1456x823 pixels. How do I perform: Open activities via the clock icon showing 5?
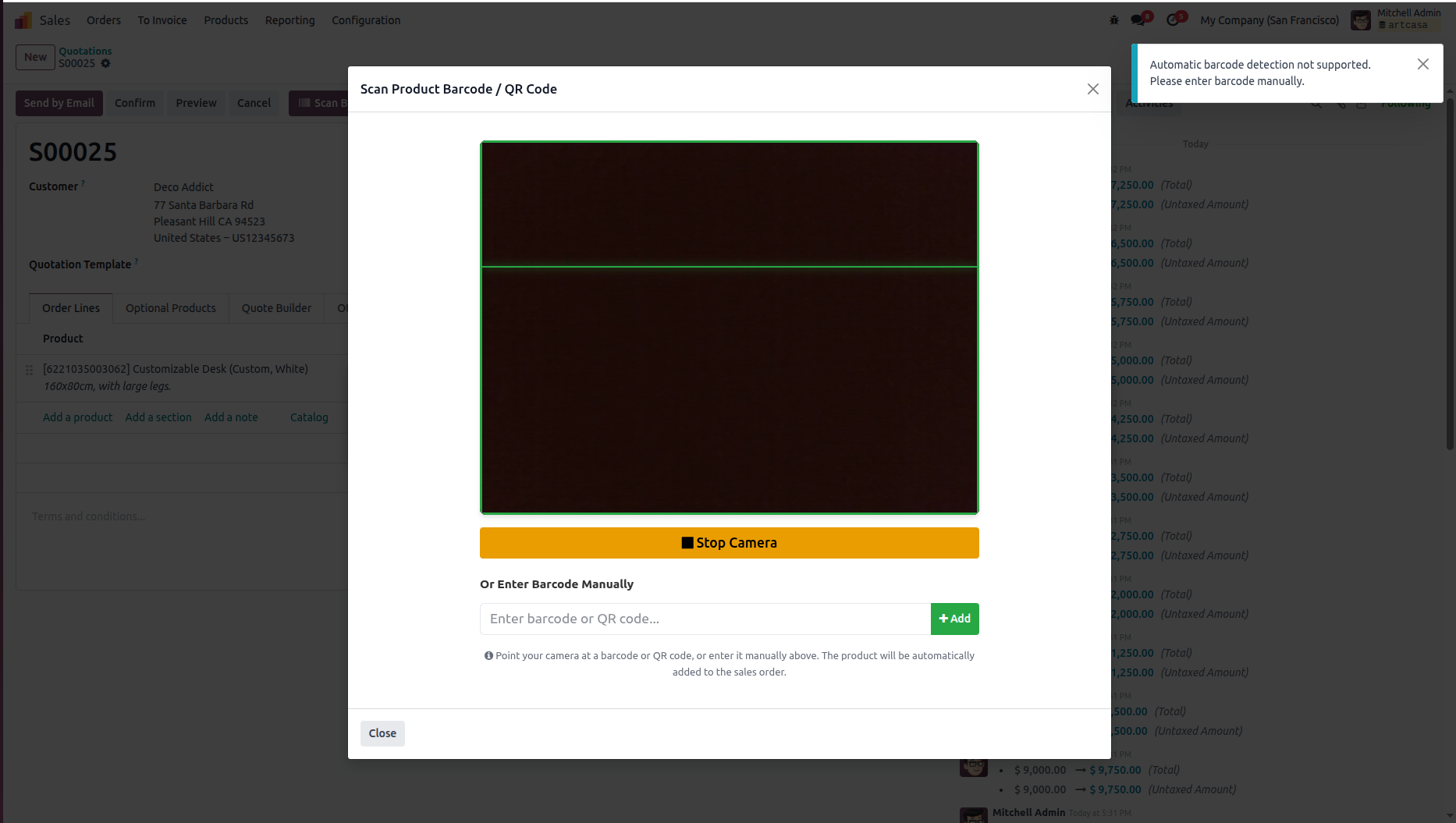coord(1174,20)
